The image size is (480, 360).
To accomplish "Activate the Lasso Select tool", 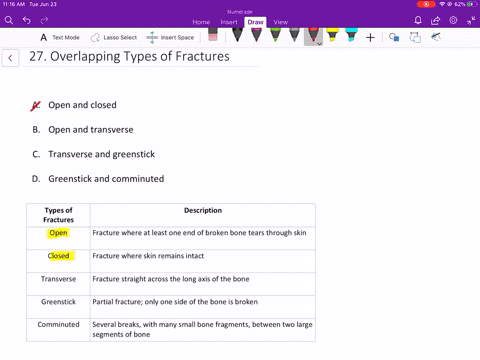I will pos(114,37).
